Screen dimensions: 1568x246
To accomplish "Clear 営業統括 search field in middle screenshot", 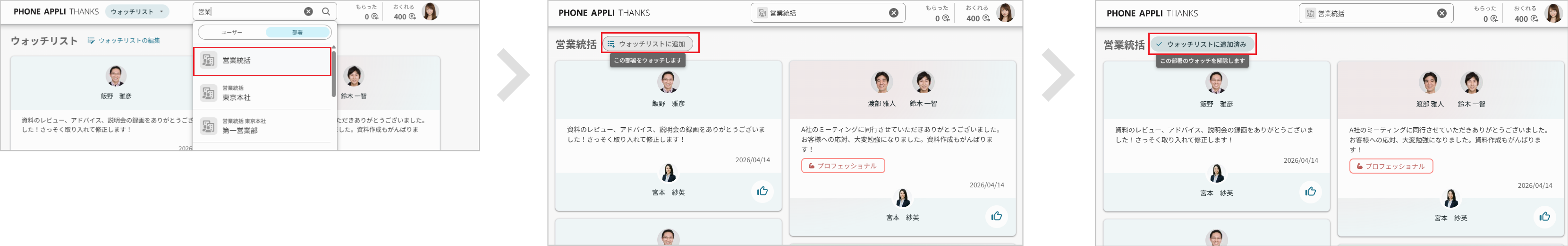I will [x=894, y=13].
